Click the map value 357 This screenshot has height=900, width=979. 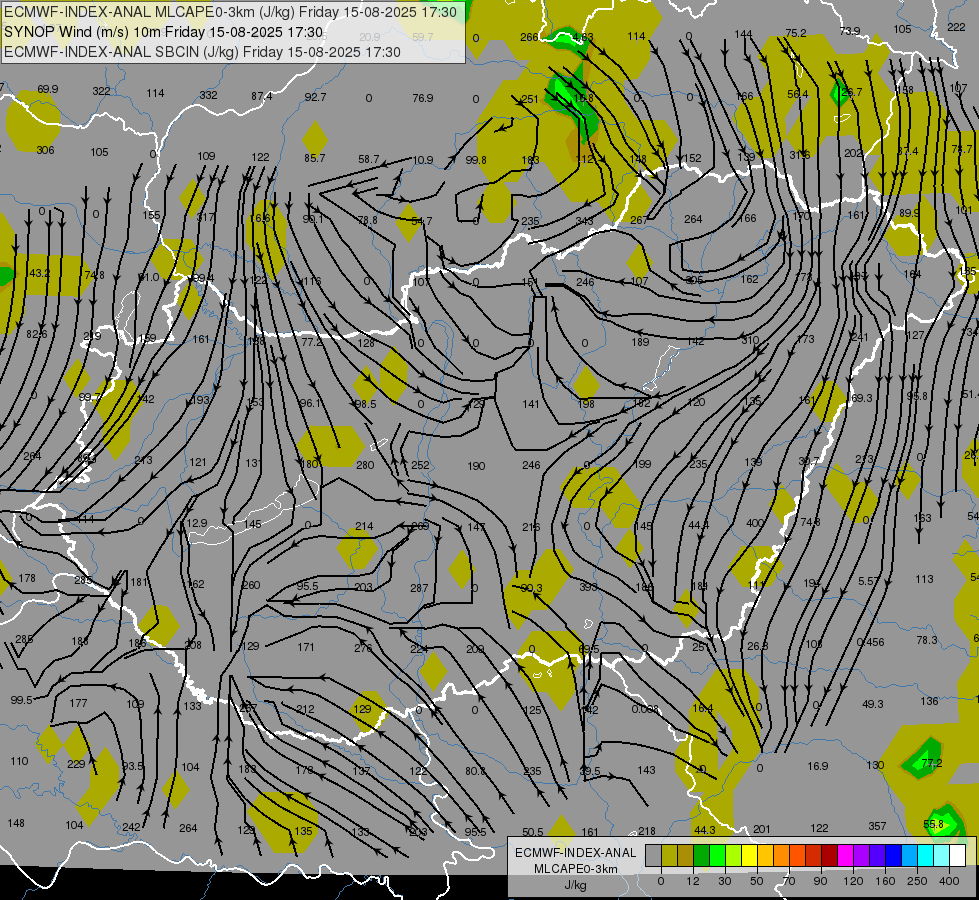(877, 826)
